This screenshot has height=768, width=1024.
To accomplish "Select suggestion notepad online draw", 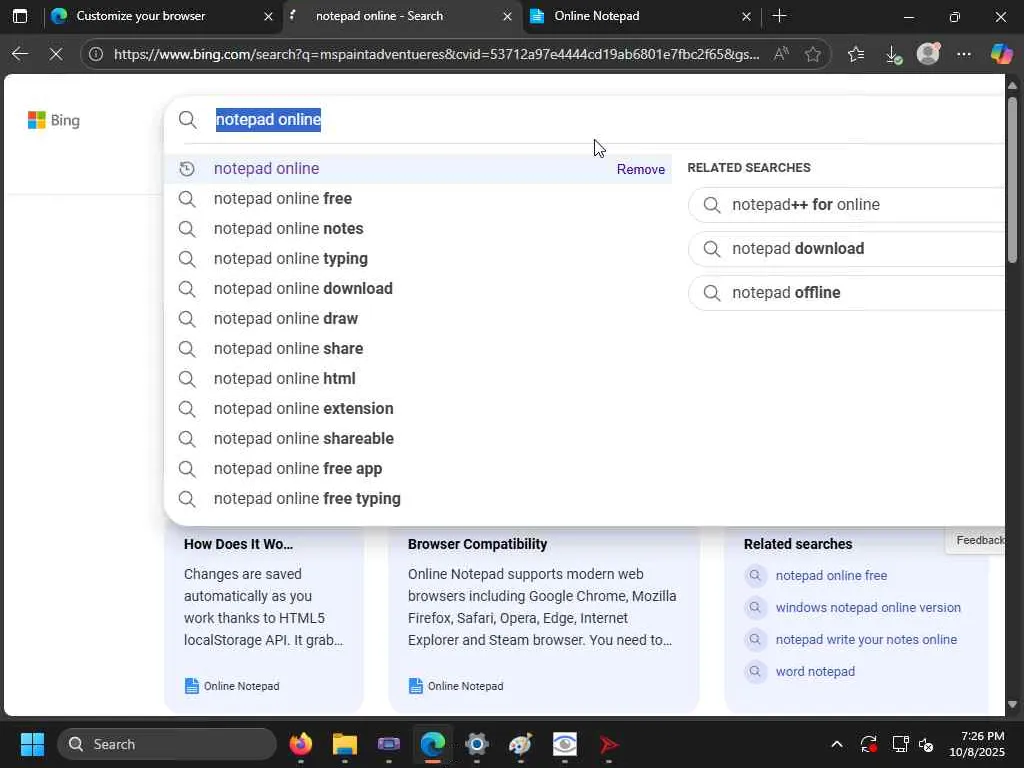I will pyautogui.click(x=418, y=319).
